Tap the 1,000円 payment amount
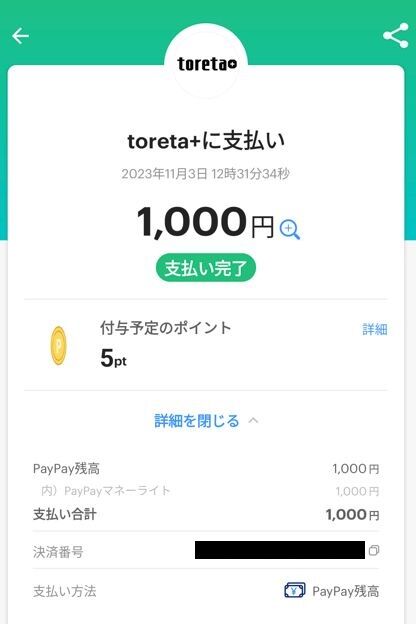The width and height of the screenshot is (416, 624). (205, 222)
